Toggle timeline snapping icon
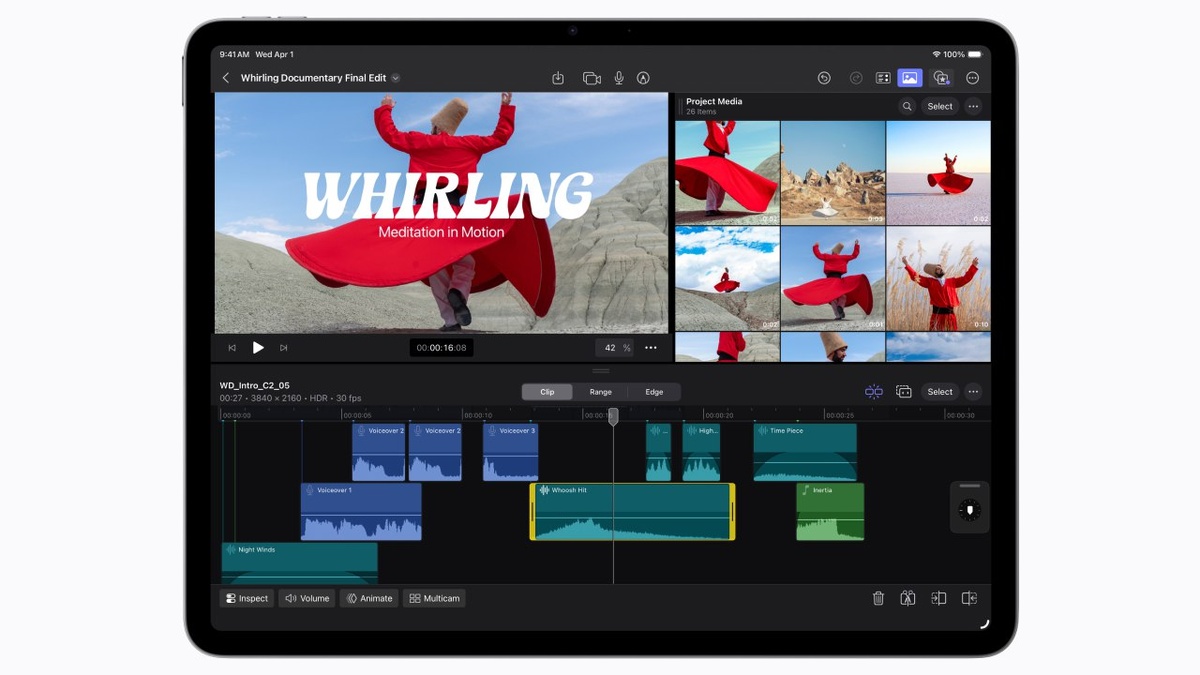 pos(874,392)
